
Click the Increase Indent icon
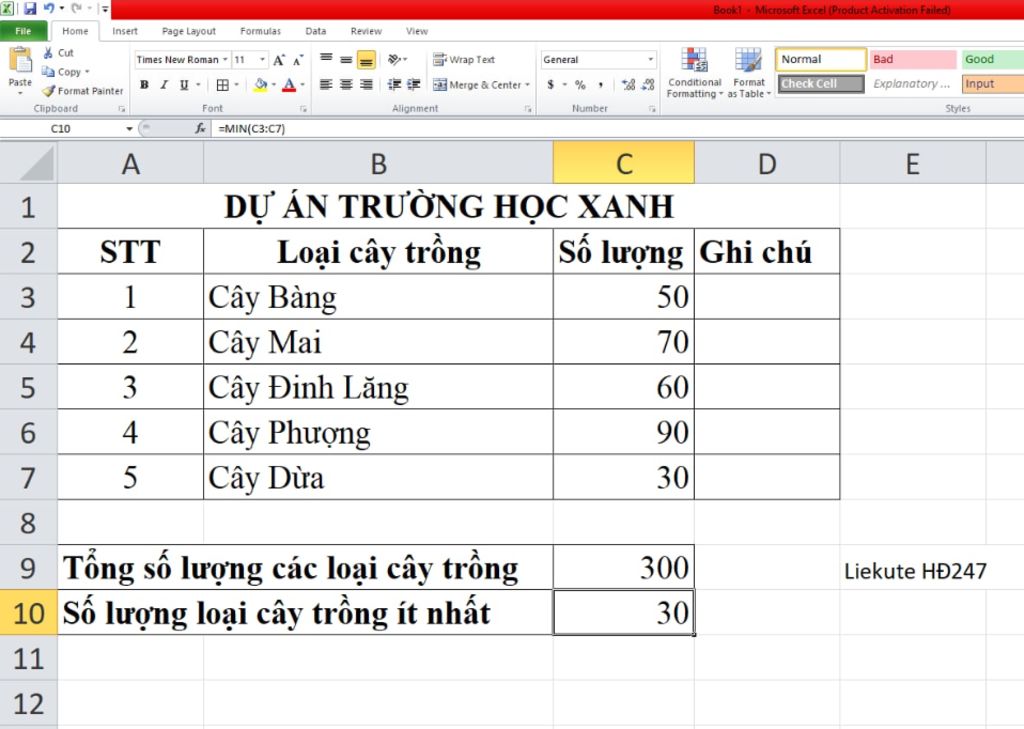(x=414, y=85)
